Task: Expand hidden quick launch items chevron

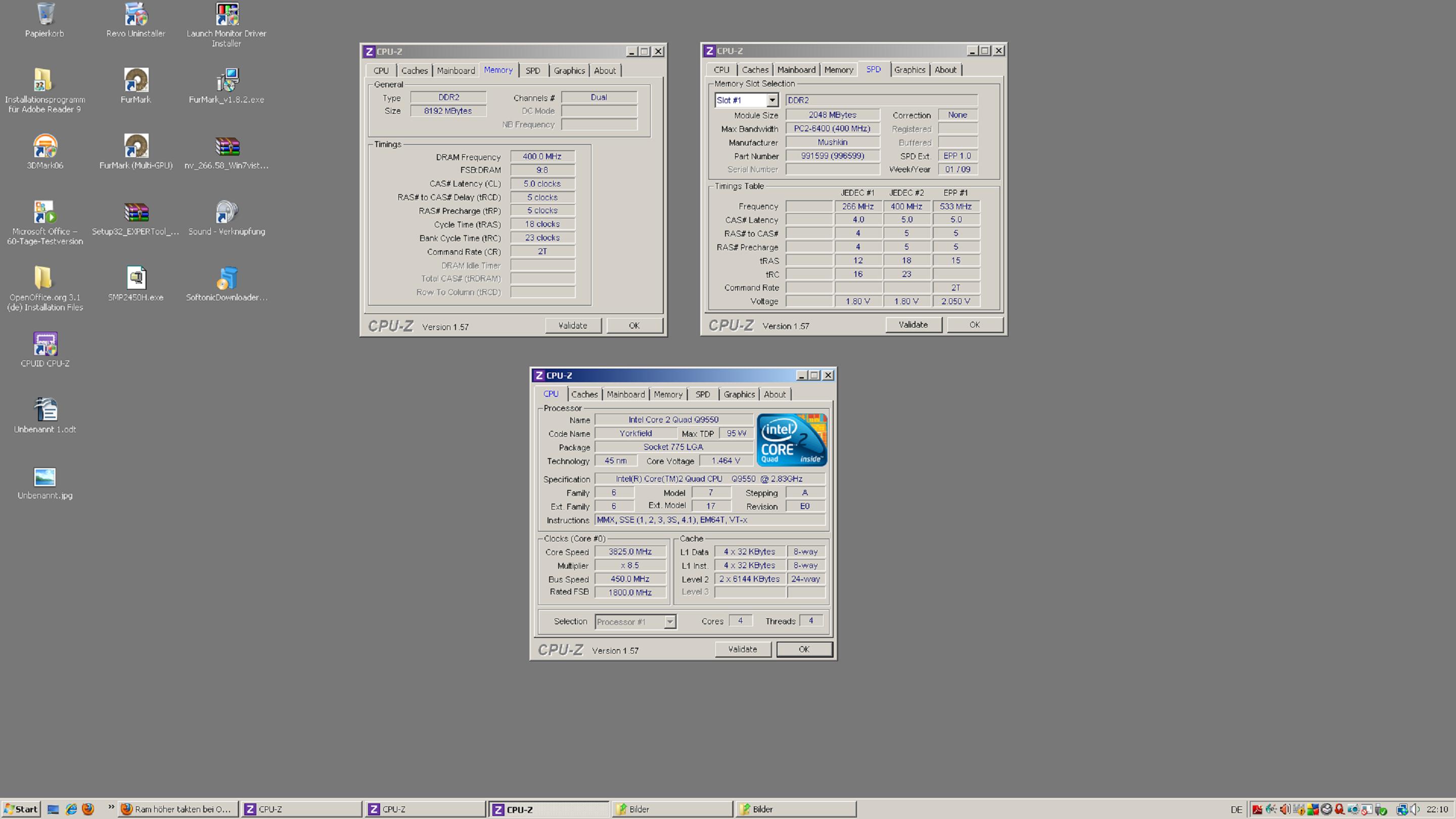Action: (111, 806)
